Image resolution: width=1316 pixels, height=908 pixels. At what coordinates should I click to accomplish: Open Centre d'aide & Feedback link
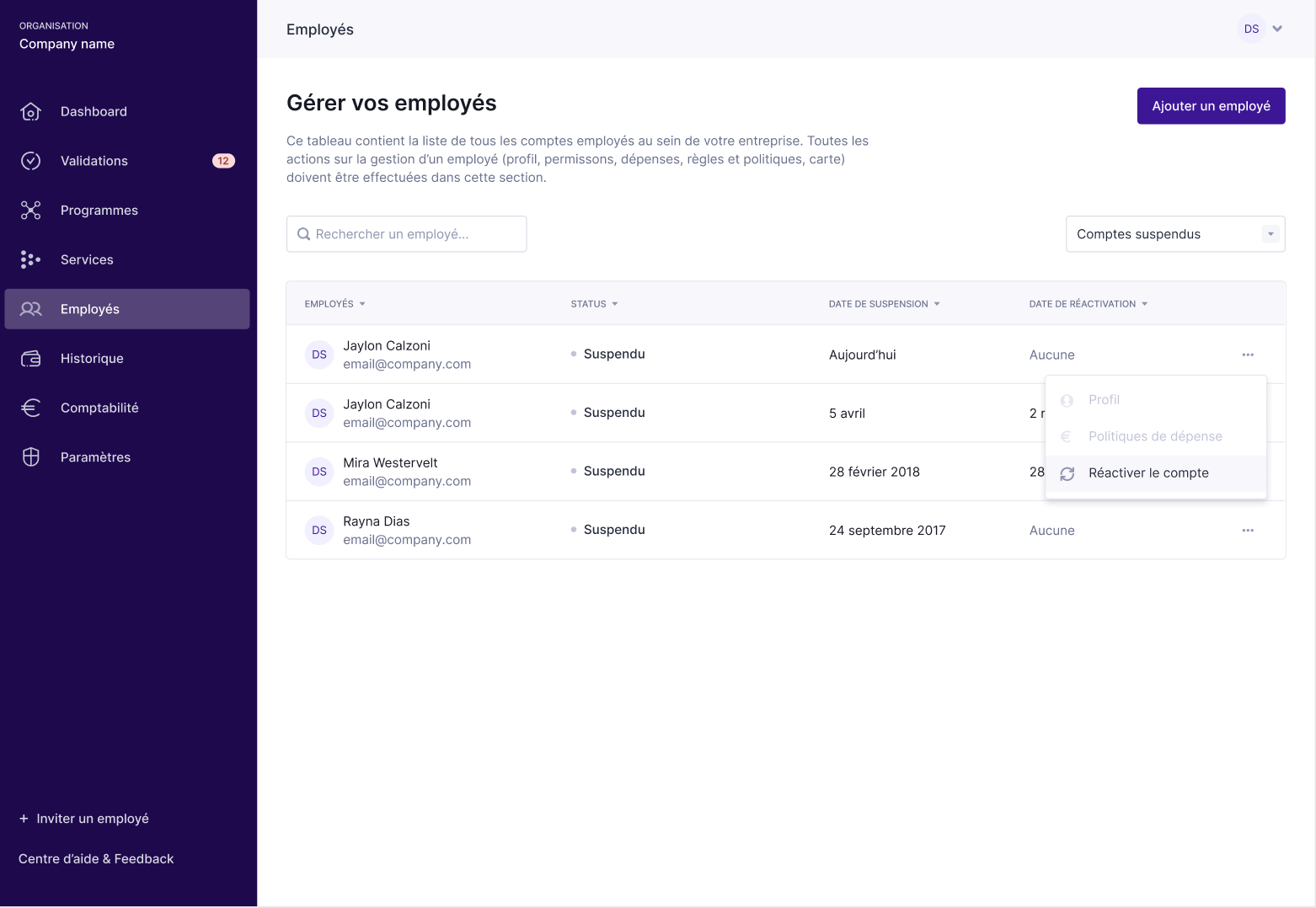(96, 859)
